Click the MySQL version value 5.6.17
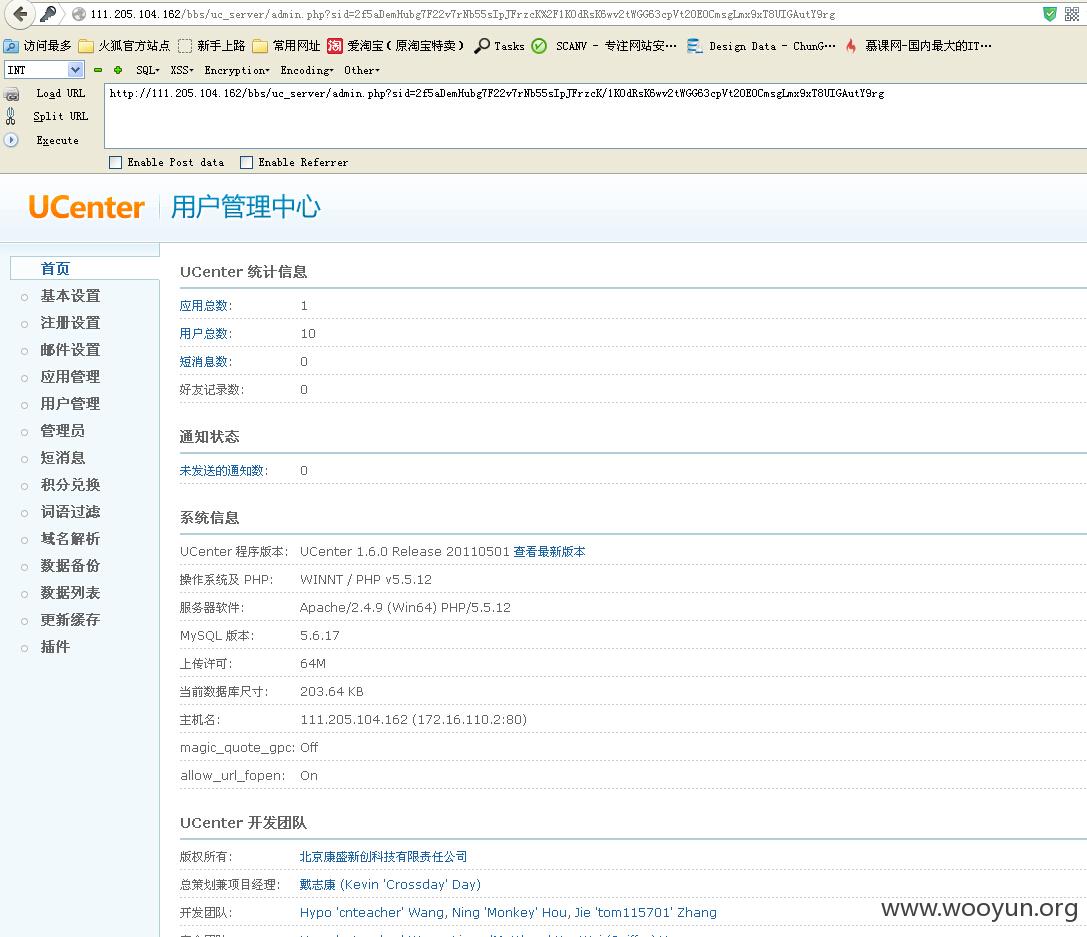The width and height of the screenshot is (1087, 937). 320,636
